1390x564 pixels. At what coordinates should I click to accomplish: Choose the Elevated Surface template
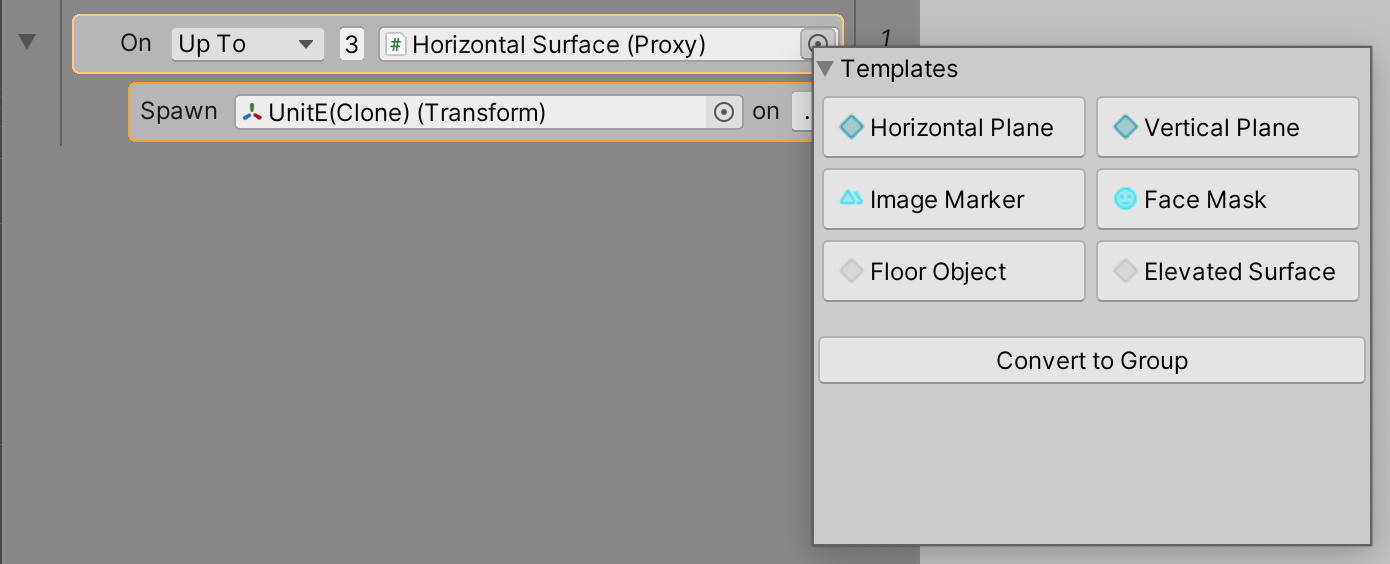[x=1227, y=271]
